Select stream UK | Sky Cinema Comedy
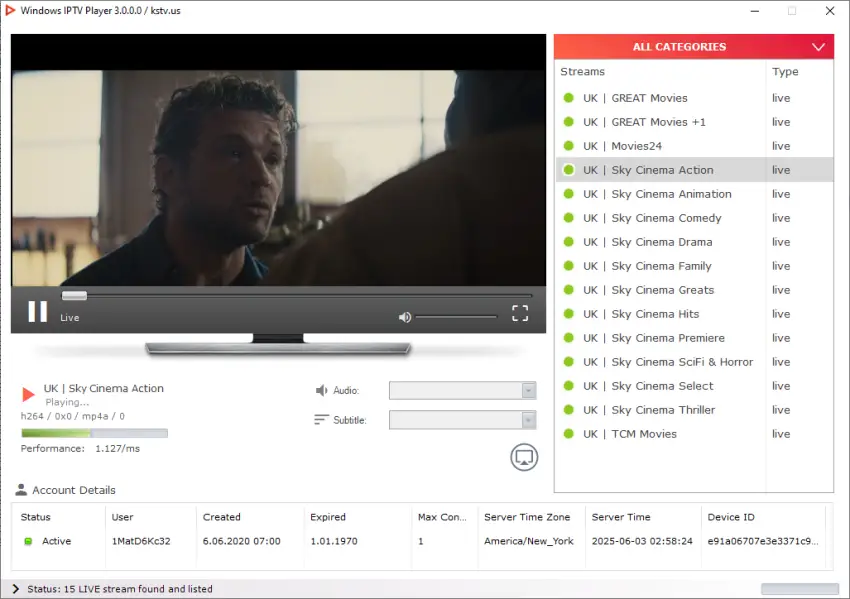 (x=694, y=218)
